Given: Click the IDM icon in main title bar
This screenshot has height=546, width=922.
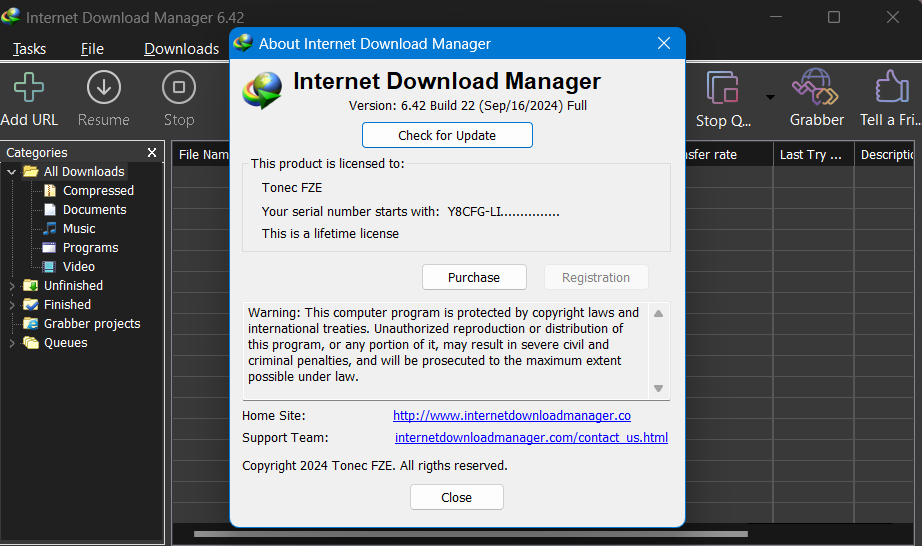Looking at the screenshot, I should [11, 17].
